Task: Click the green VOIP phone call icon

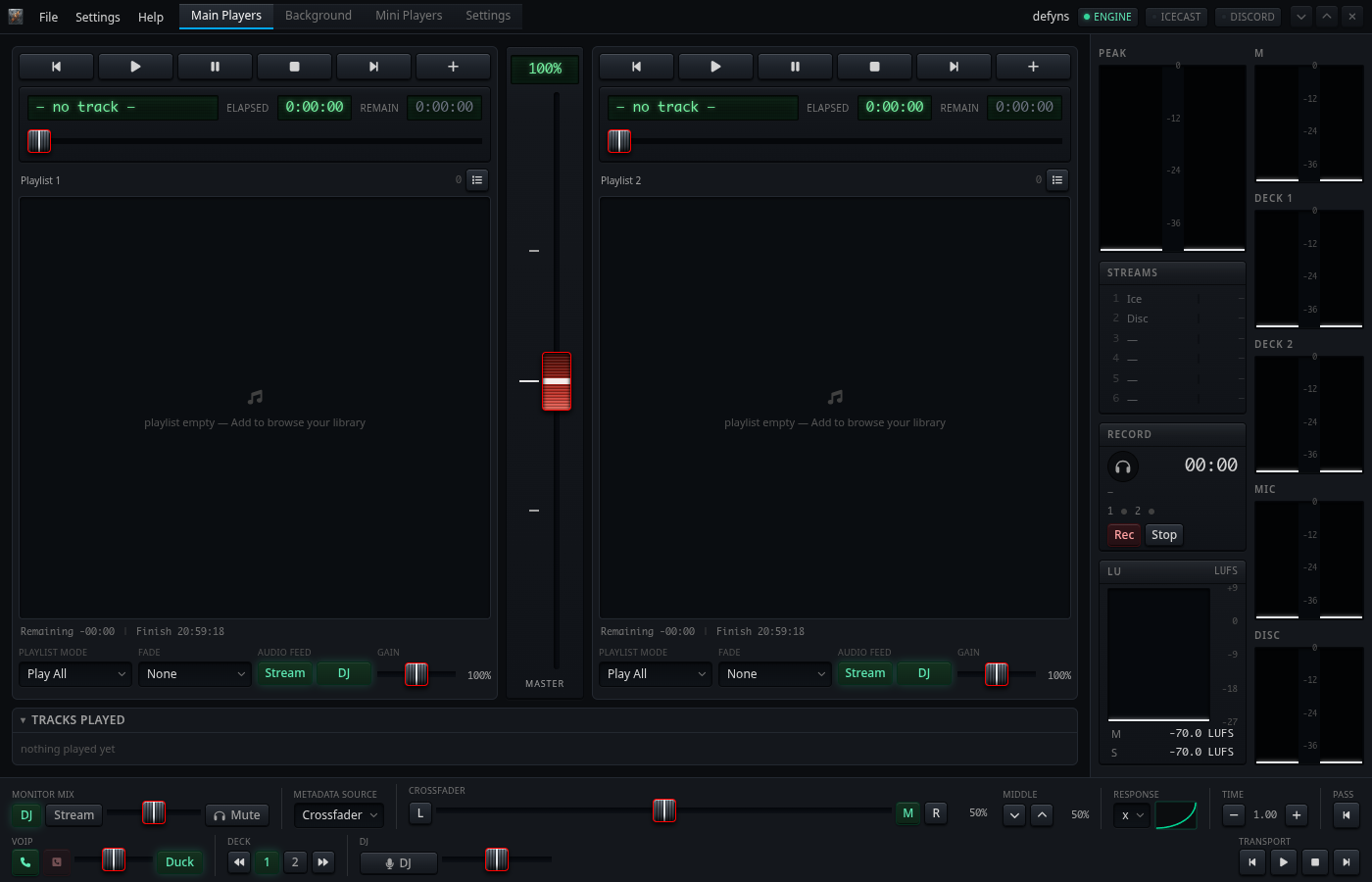Action: [x=25, y=862]
